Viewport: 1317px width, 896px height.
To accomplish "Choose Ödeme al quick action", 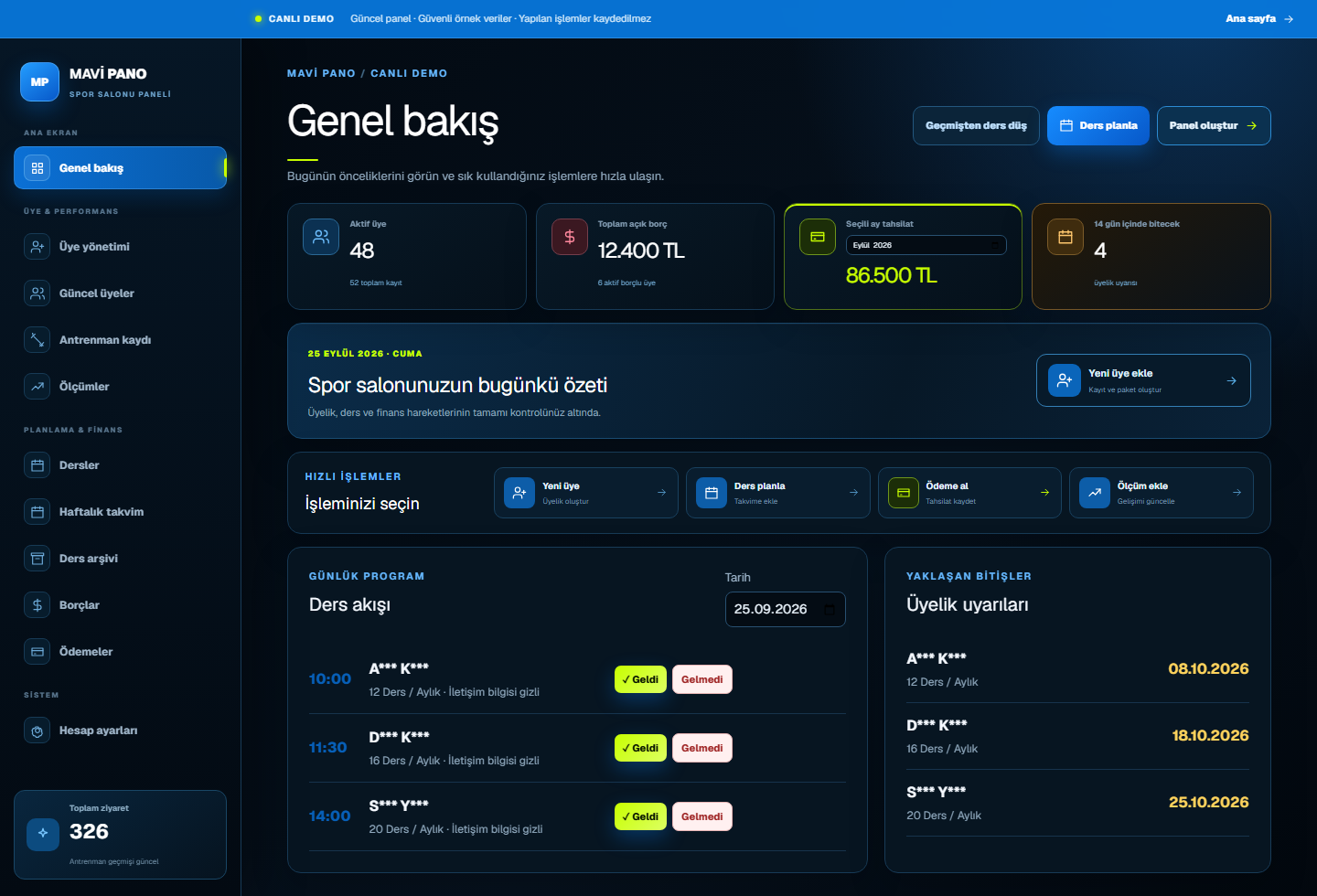I will pos(969,493).
